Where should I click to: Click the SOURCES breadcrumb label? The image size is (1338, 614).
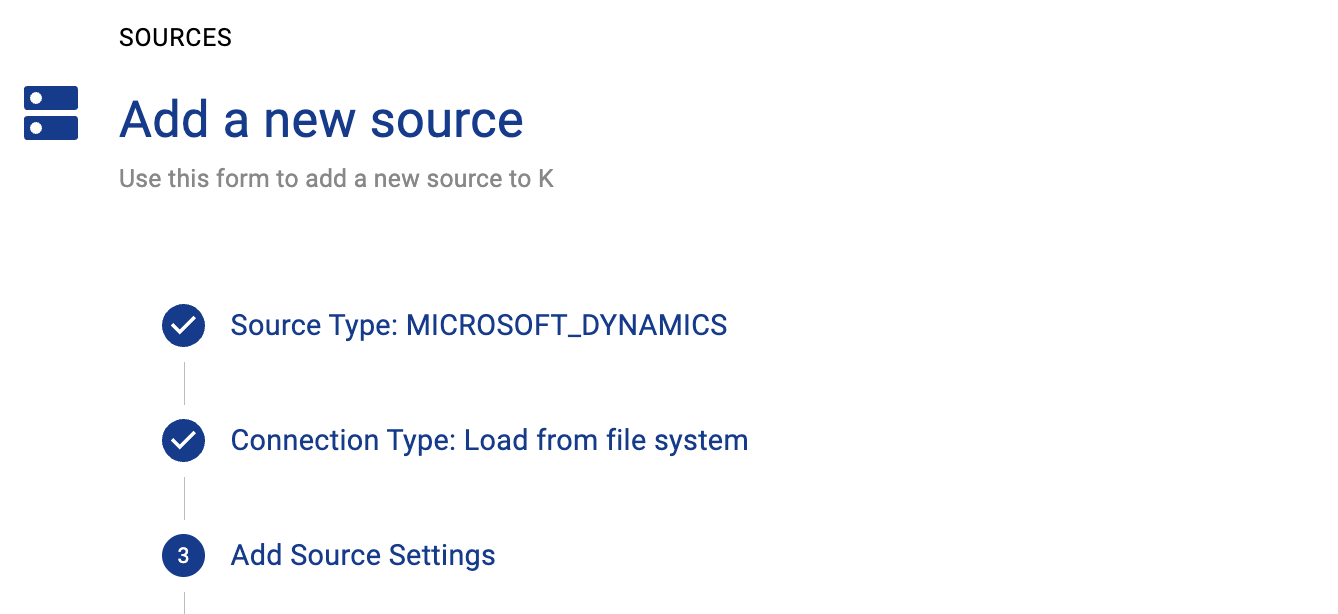coord(175,38)
